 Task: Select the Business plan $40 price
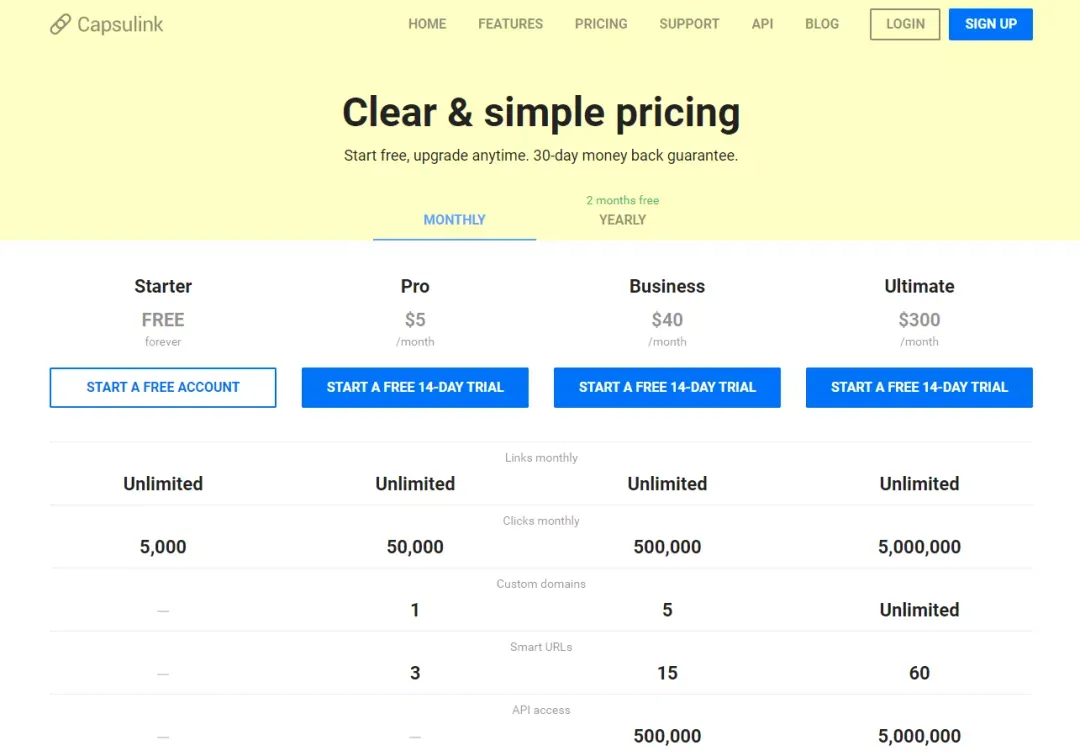[667, 319]
